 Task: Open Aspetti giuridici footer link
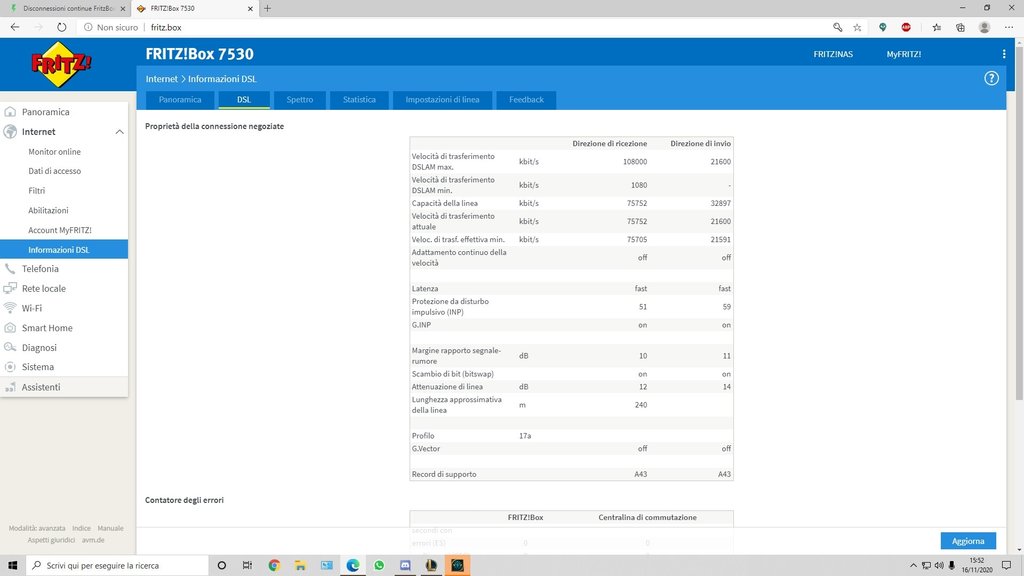[51, 540]
